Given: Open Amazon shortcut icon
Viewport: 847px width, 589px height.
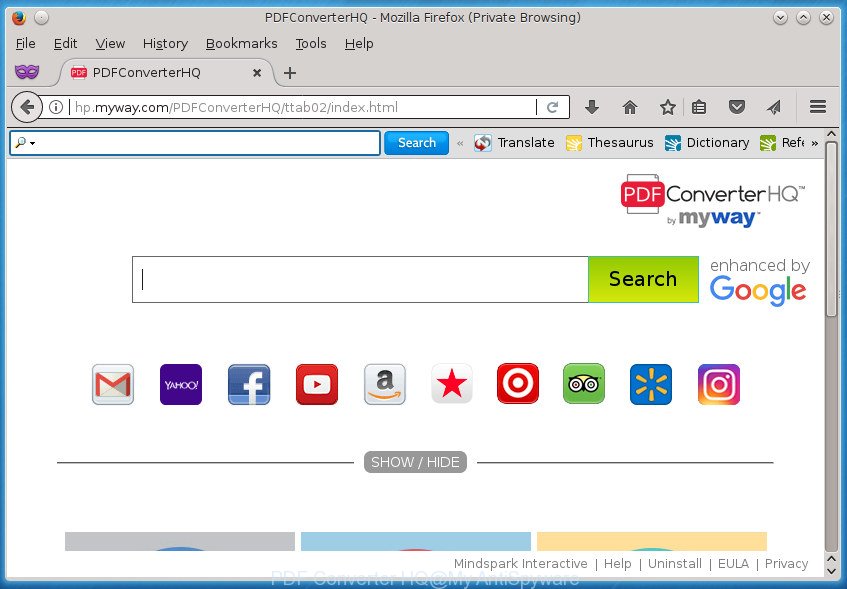Looking at the screenshot, I should (385, 384).
